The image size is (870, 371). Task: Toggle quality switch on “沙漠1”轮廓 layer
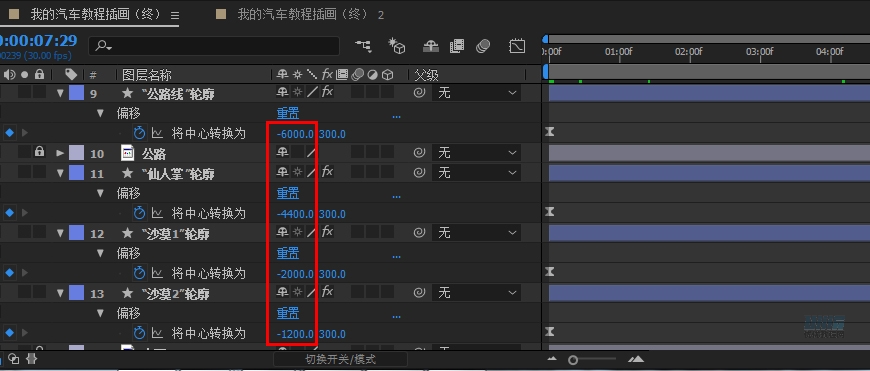(x=312, y=232)
